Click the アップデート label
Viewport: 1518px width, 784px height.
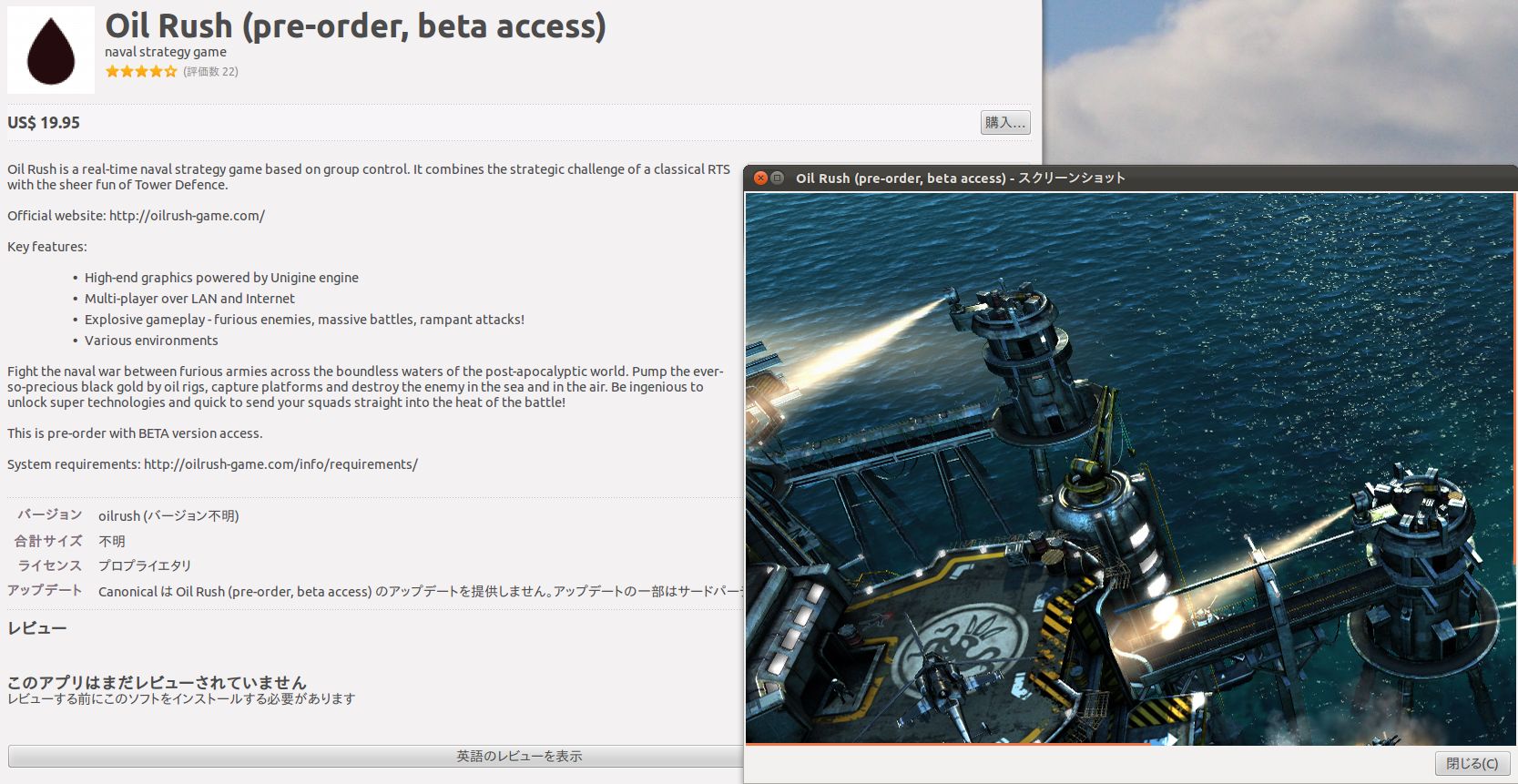[x=46, y=590]
